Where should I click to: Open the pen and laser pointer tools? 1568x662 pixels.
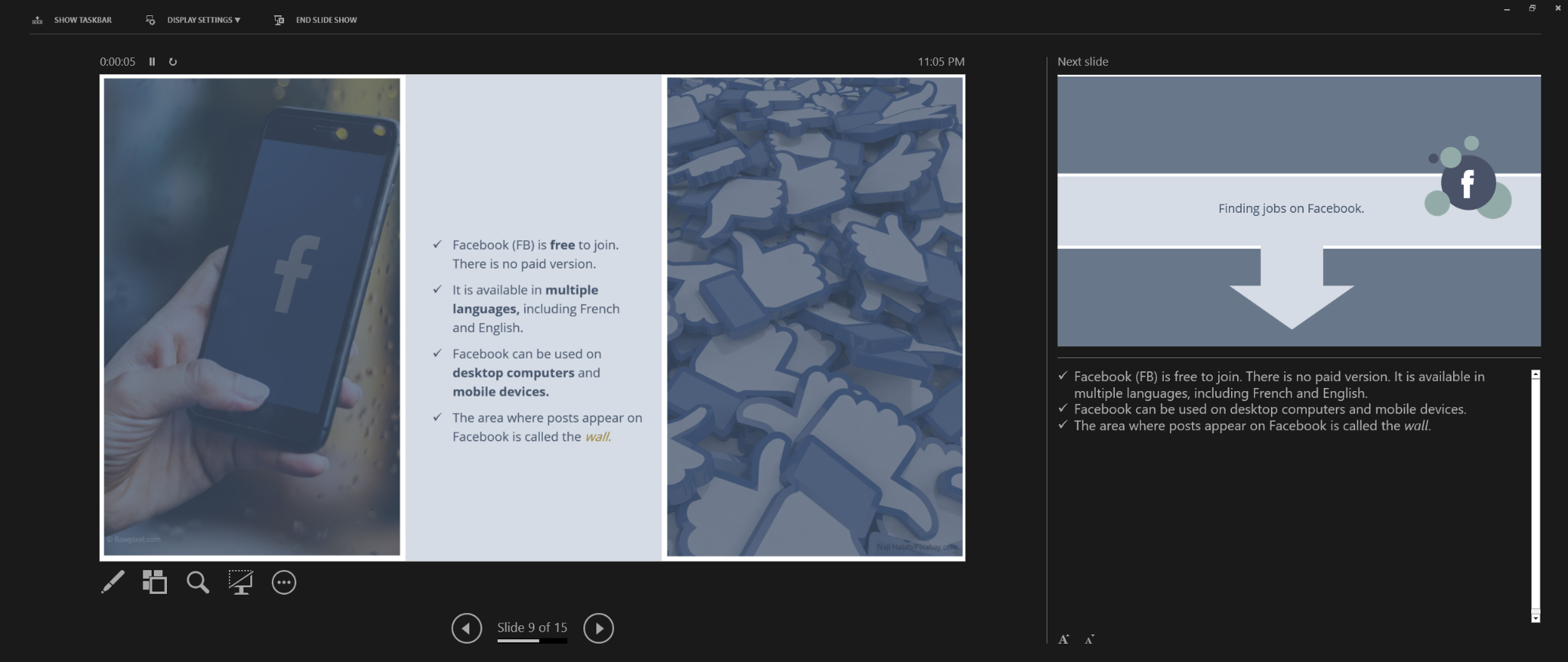tap(113, 582)
